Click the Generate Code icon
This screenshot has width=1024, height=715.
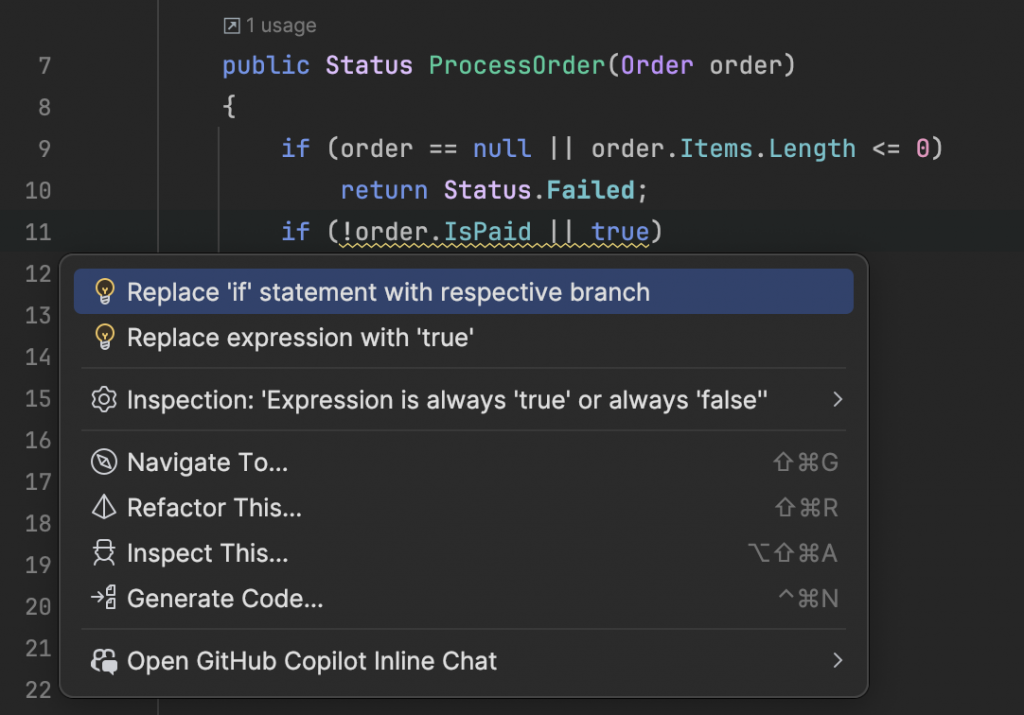(x=104, y=599)
